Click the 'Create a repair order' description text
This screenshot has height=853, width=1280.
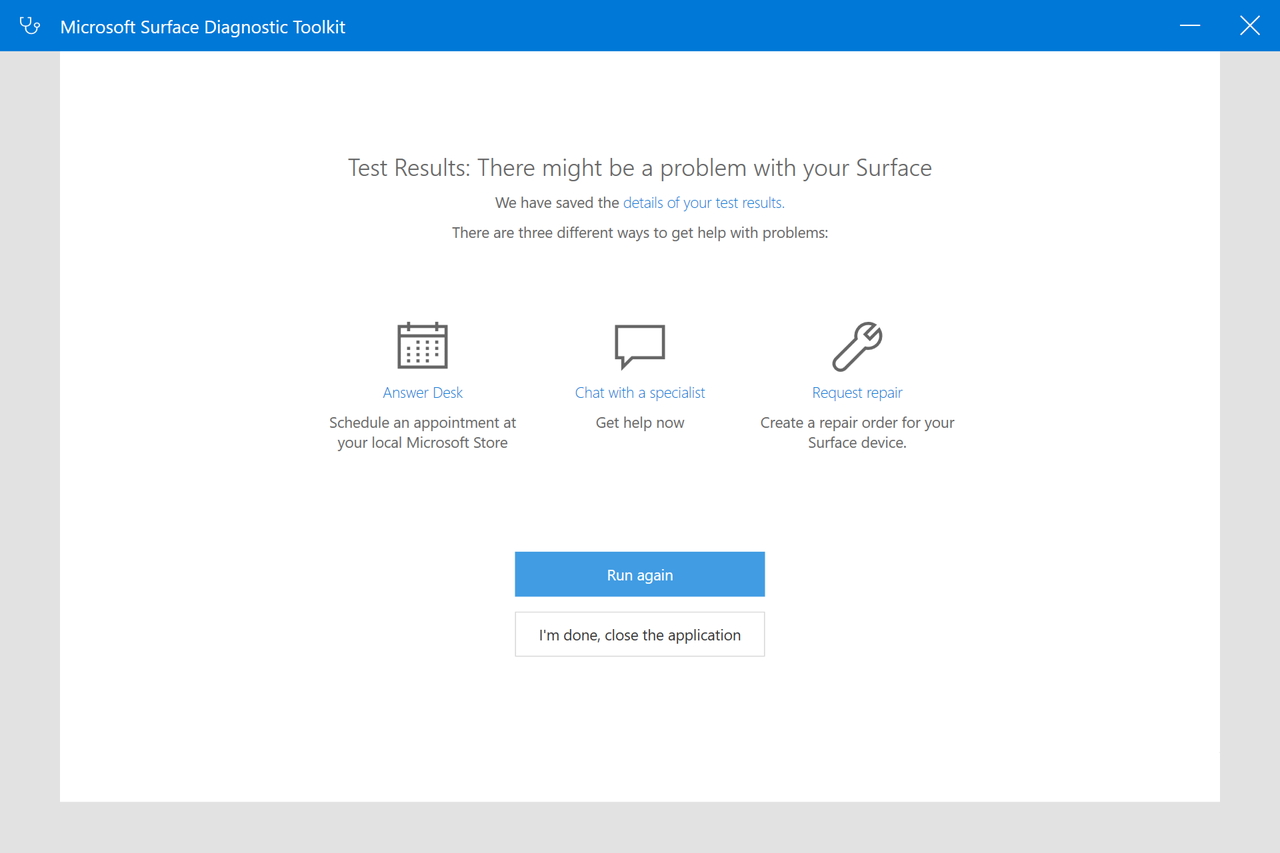coord(857,423)
